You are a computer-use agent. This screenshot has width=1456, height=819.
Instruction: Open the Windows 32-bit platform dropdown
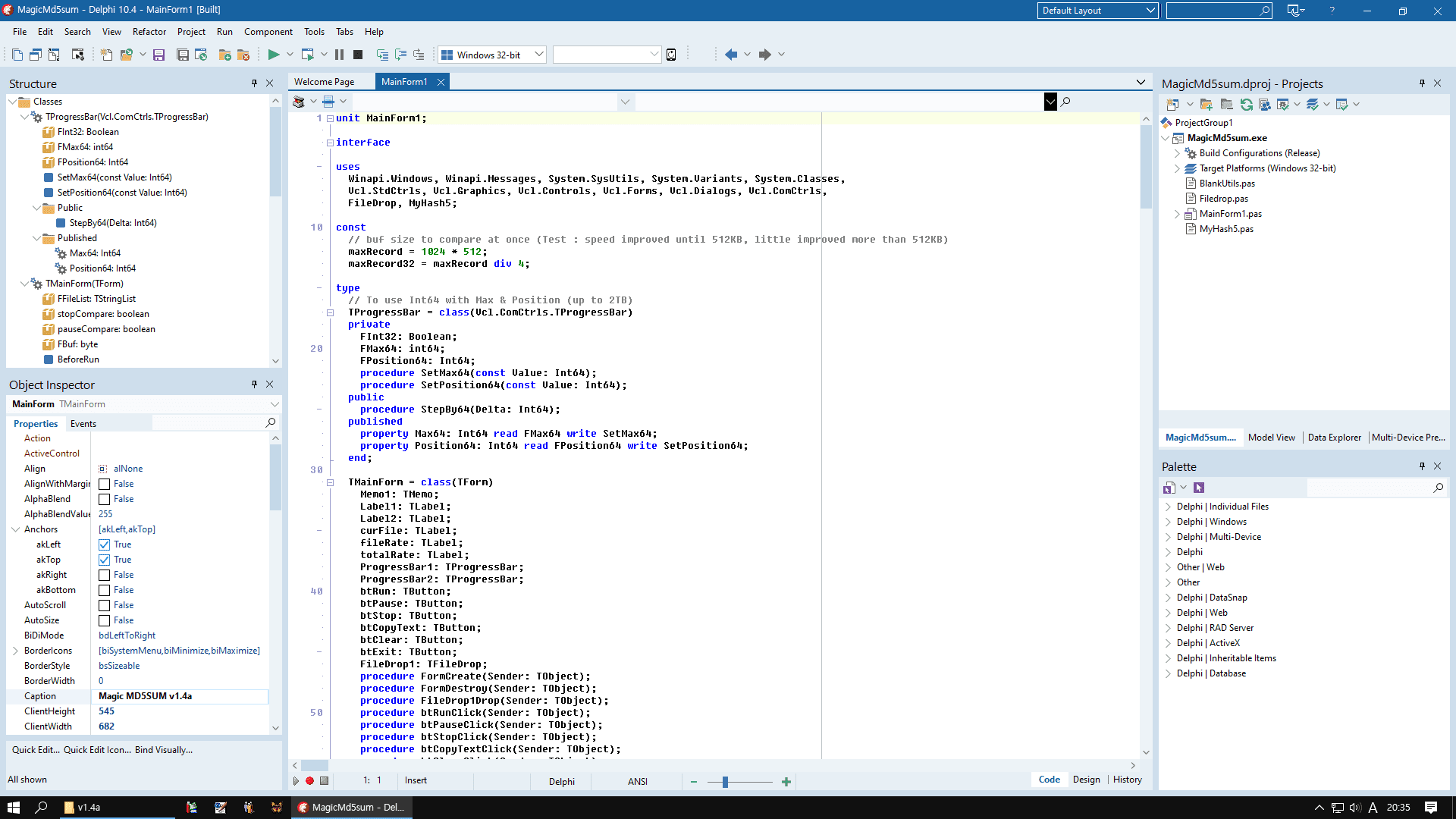(x=538, y=55)
